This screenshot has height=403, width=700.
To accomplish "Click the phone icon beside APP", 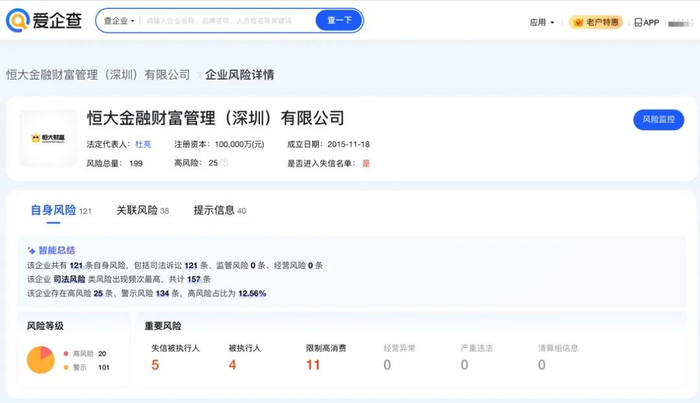I will [638, 22].
